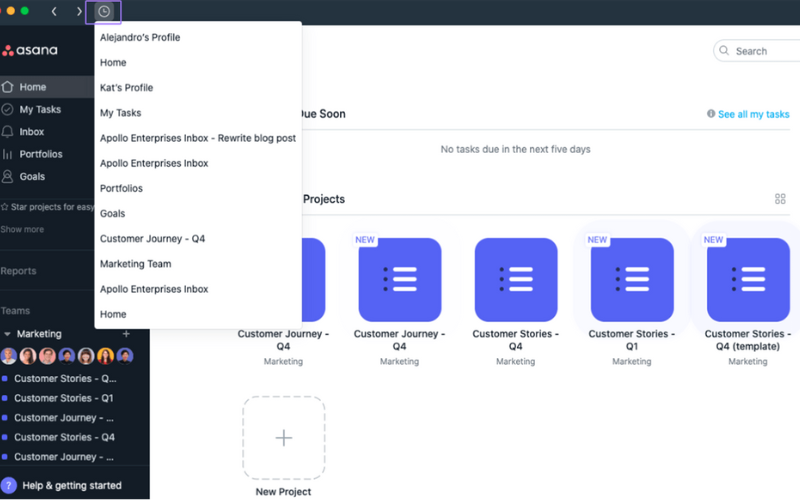800x500 pixels.
Task: Open Goals in sidebar
Action: tap(32, 177)
